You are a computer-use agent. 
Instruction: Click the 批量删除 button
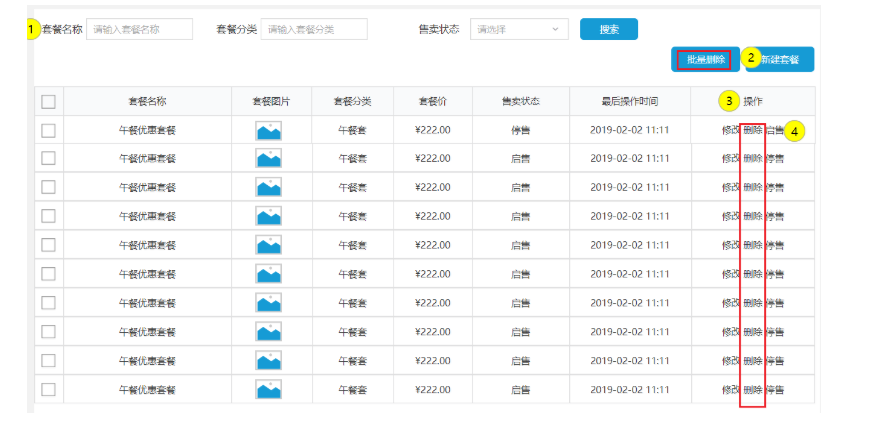click(x=705, y=60)
